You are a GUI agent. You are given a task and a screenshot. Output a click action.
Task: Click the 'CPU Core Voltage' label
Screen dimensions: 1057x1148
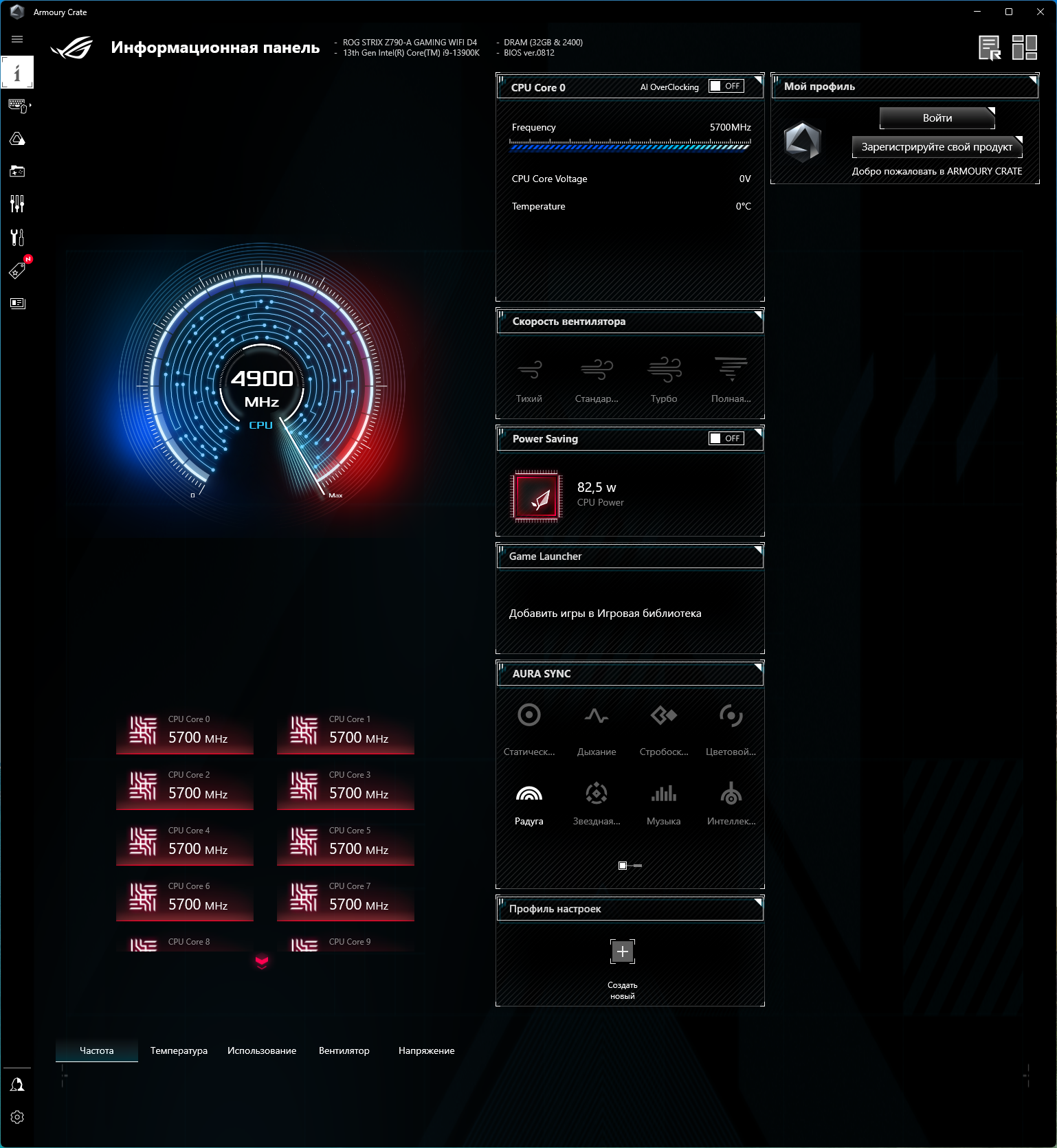tap(550, 179)
